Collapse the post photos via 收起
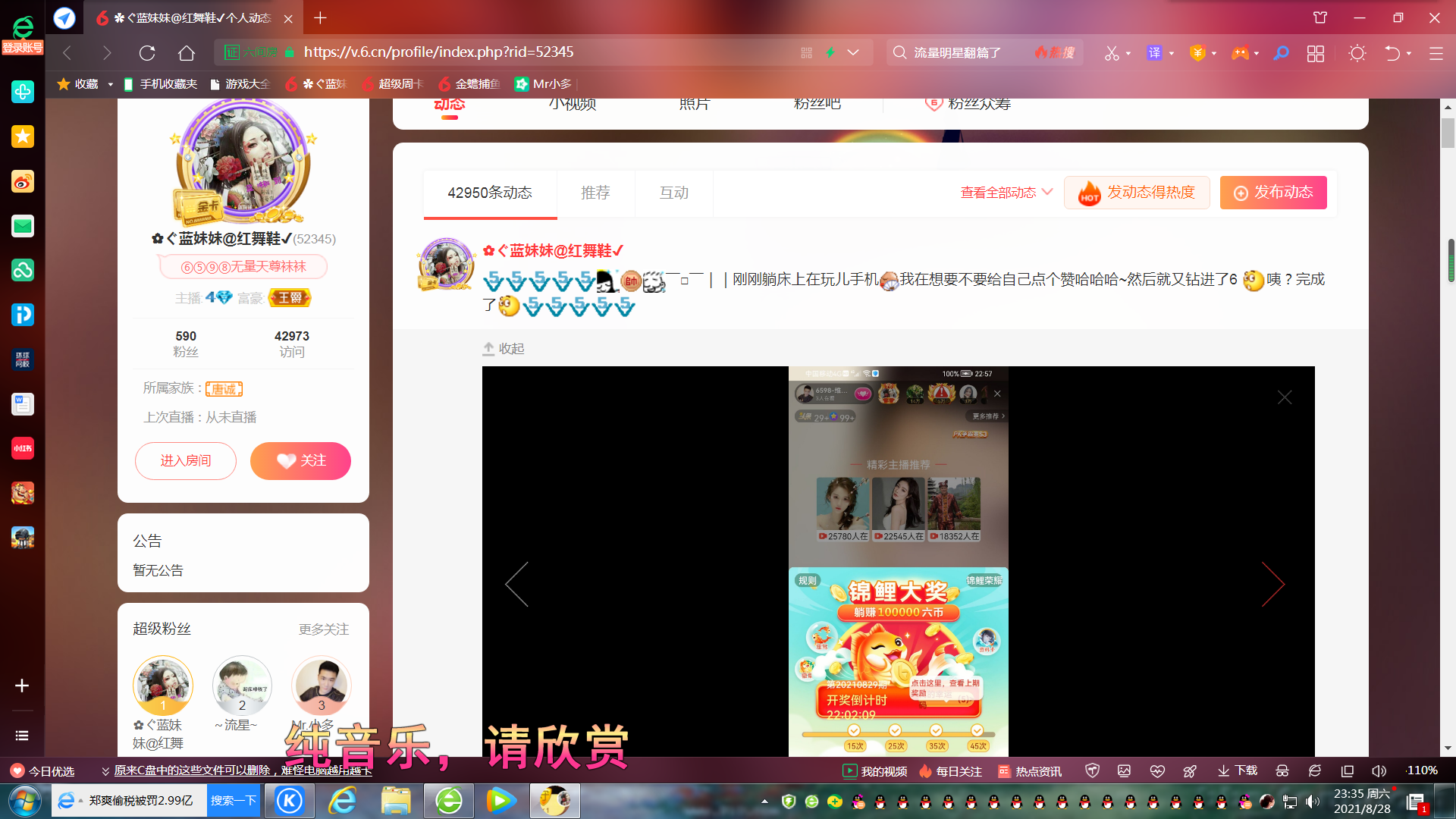 pyautogui.click(x=504, y=349)
